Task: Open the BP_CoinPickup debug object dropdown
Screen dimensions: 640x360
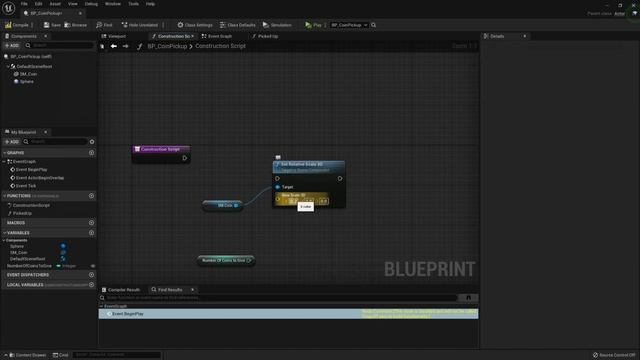Action: [x=349, y=25]
